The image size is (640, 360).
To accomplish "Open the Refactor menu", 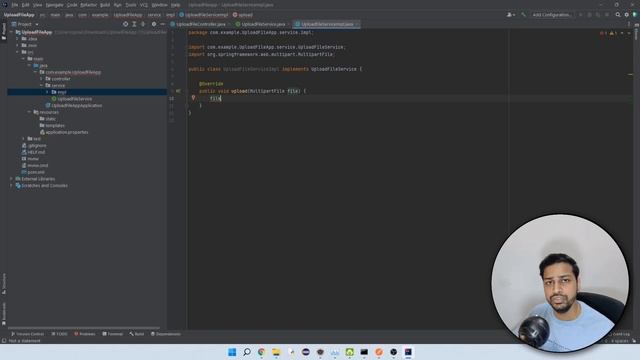I will click(x=89, y=5).
